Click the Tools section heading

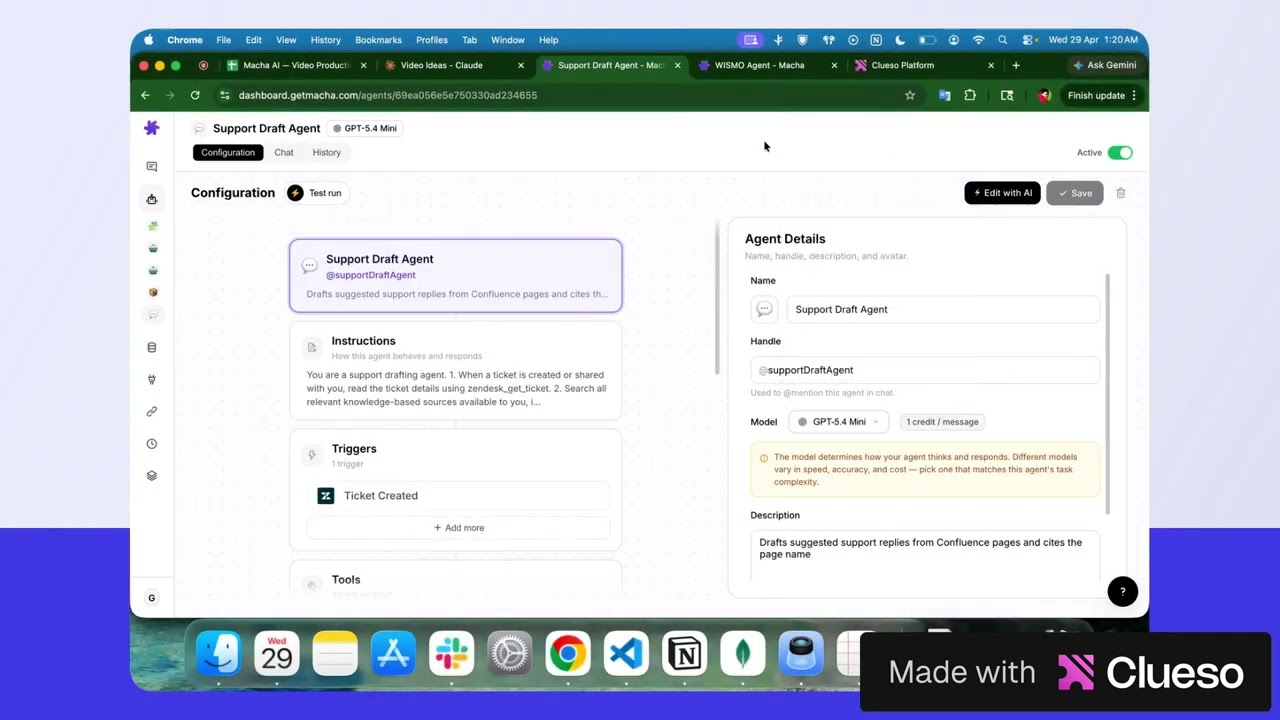tap(346, 580)
